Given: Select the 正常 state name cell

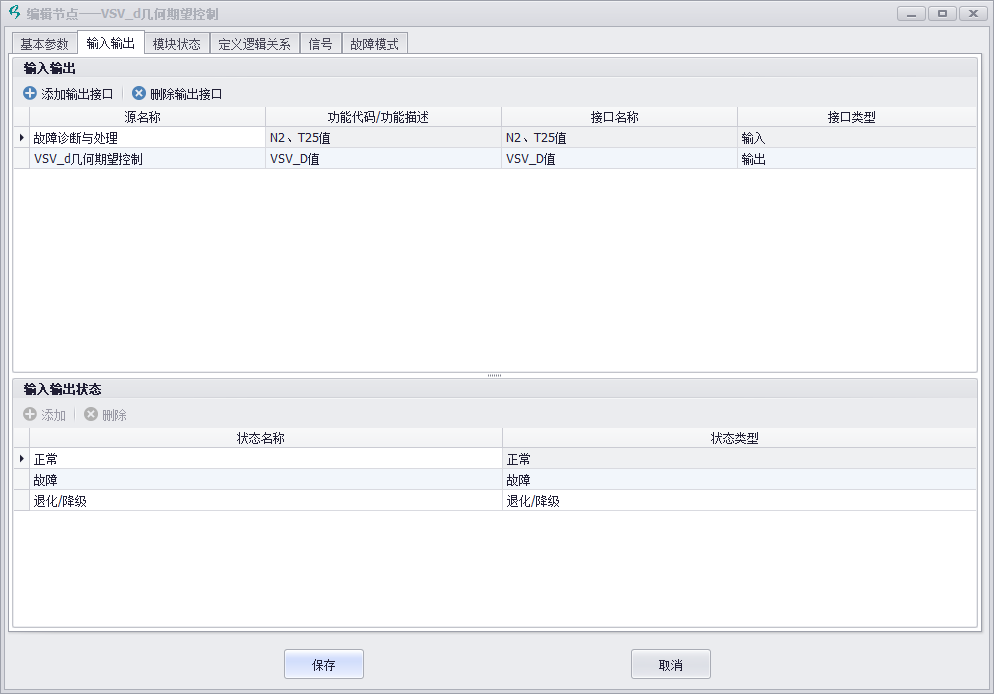Looking at the screenshot, I should tap(266, 459).
